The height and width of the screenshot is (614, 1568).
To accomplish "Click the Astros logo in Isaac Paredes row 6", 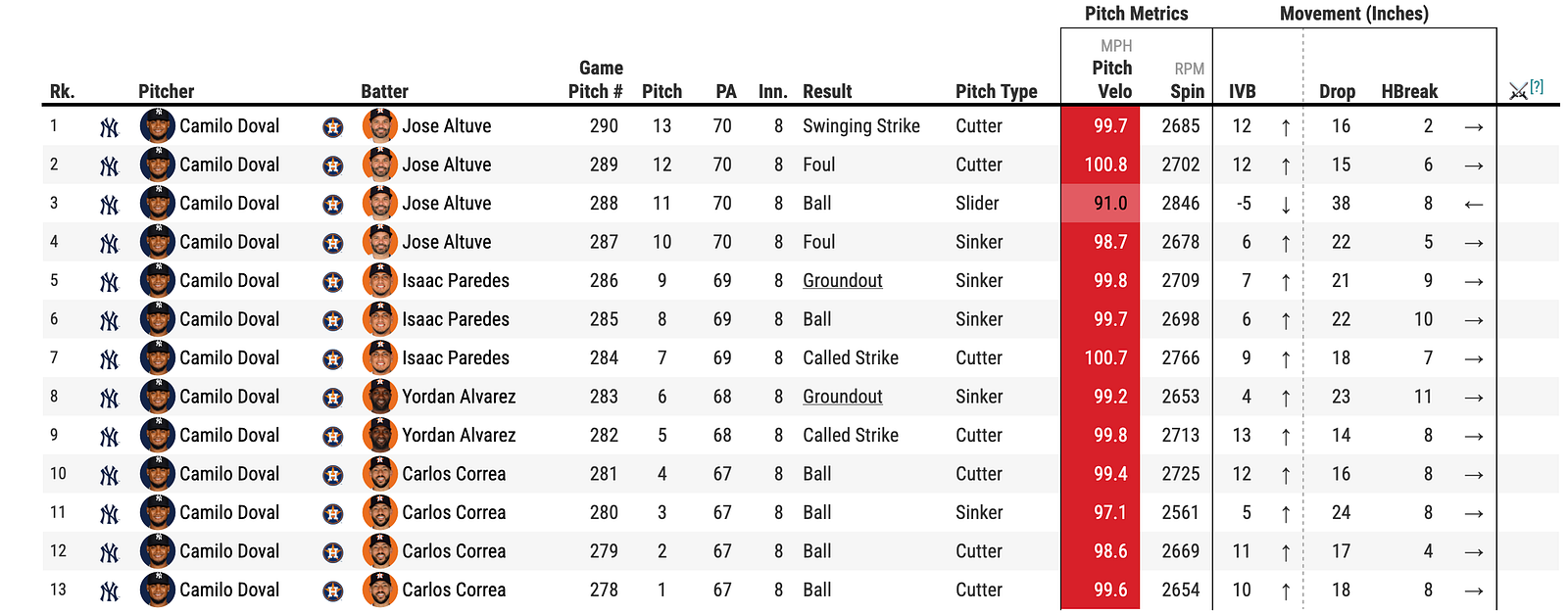I will pyautogui.click(x=333, y=320).
